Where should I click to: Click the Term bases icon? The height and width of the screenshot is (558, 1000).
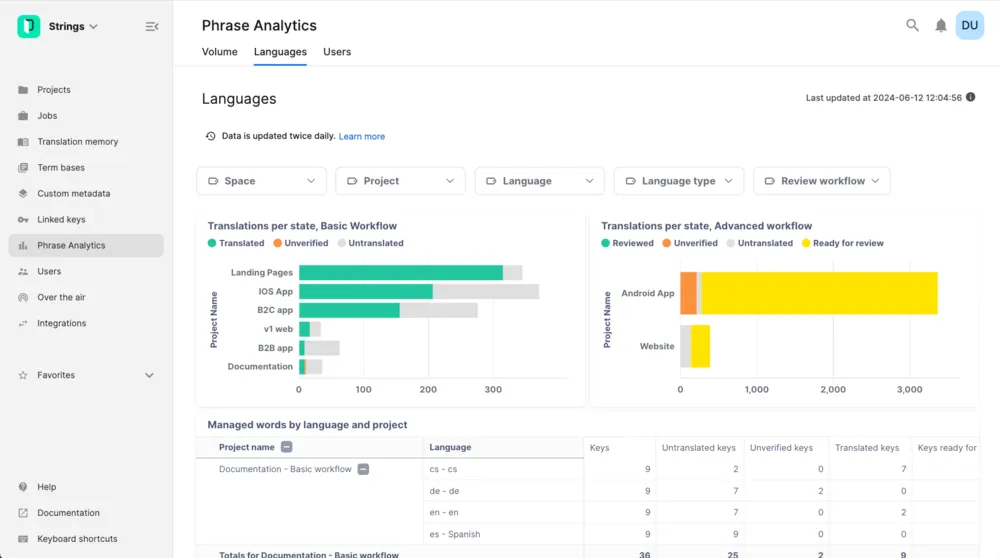(x=23, y=168)
